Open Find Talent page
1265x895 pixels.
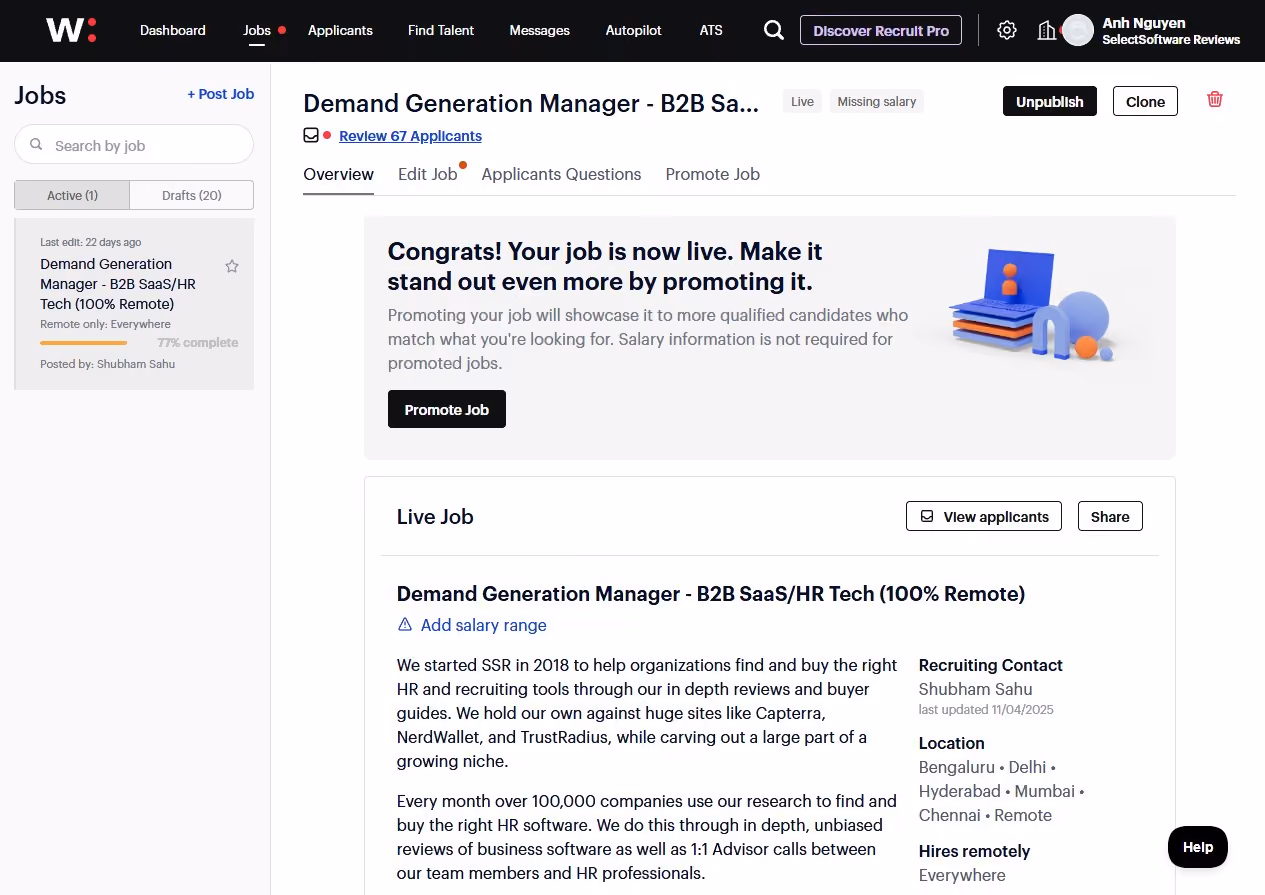tap(441, 30)
